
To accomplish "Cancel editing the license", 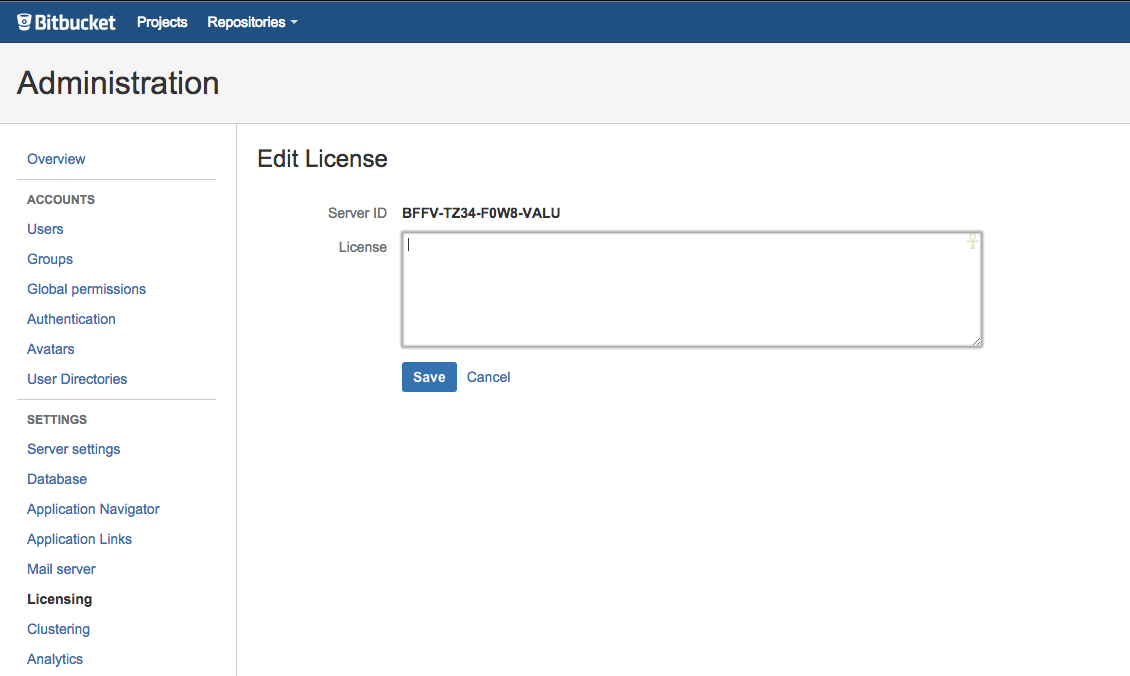I will point(489,377).
